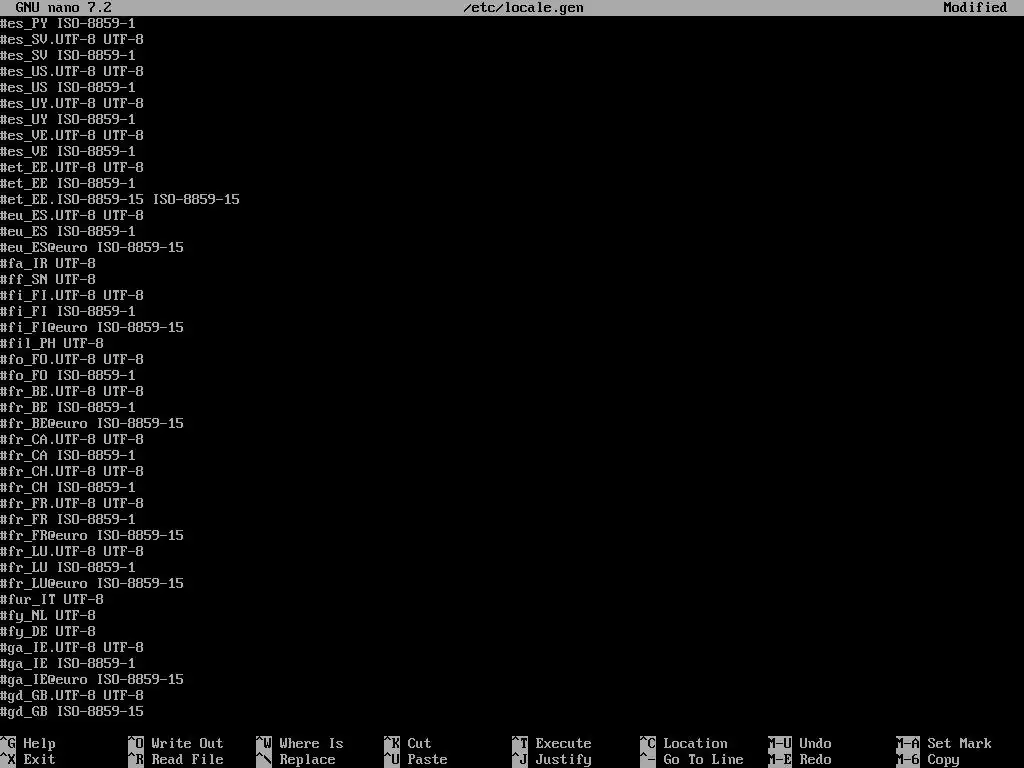The width and height of the screenshot is (1024, 768).
Task: Place cursor on line #fr_CH.UTF-8 UTF-8
Action: click(72, 472)
